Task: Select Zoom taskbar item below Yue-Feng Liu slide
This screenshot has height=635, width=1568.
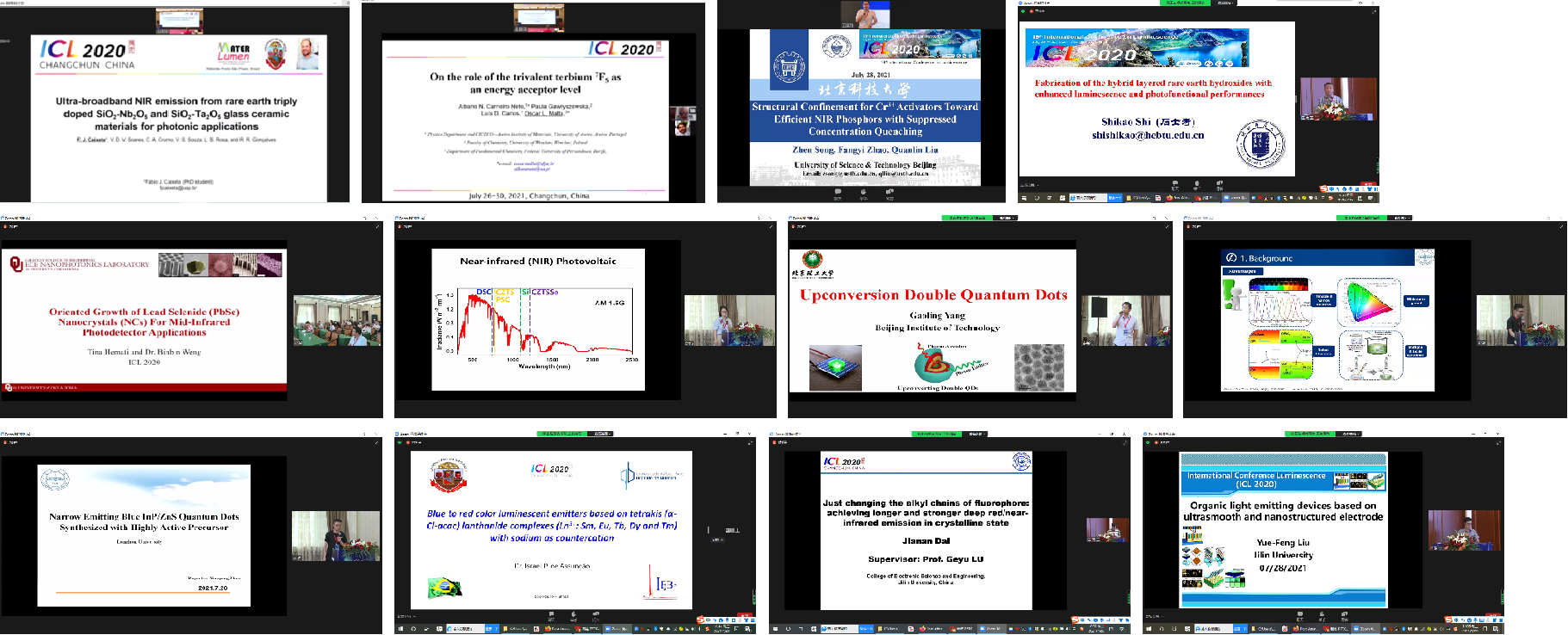Action: click(1366, 629)
